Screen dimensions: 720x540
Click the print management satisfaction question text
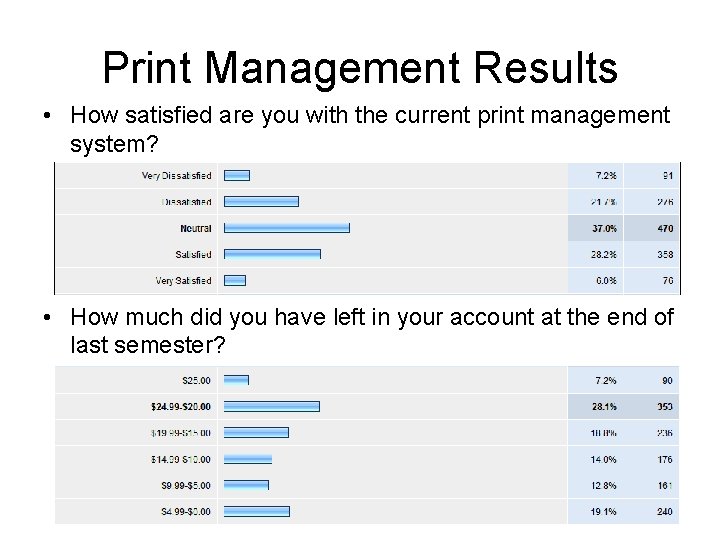[x=370, y=129]
